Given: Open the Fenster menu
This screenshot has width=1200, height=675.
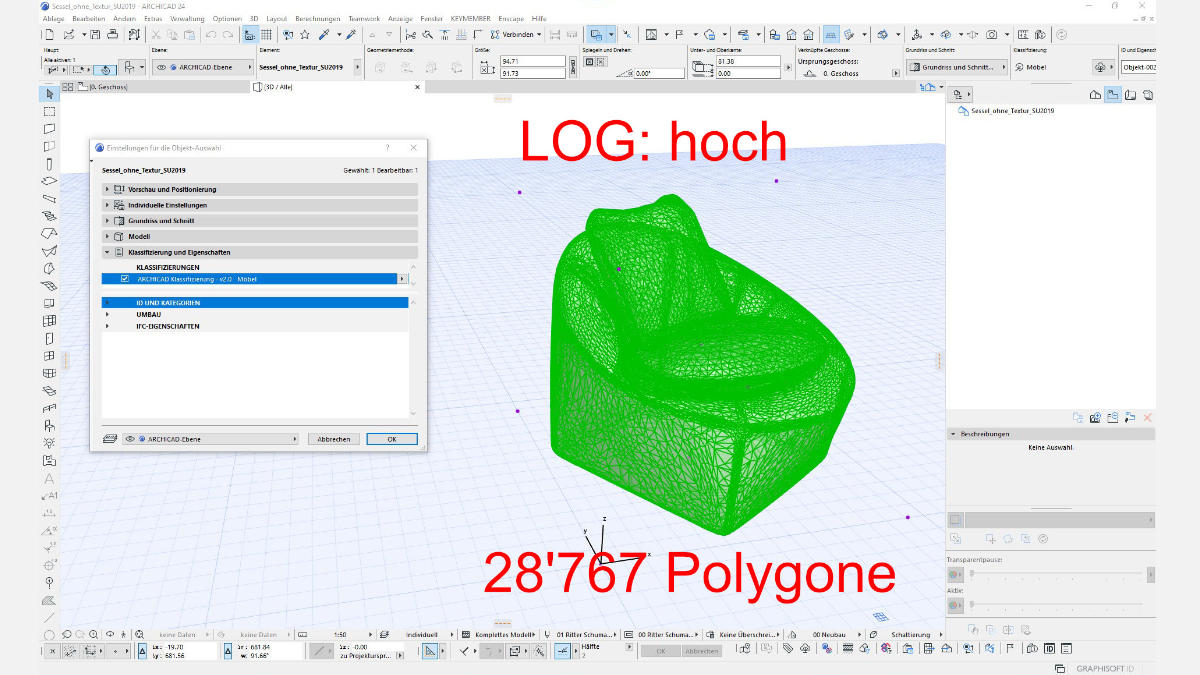Looking at the screenshot, I should [431, 18].
